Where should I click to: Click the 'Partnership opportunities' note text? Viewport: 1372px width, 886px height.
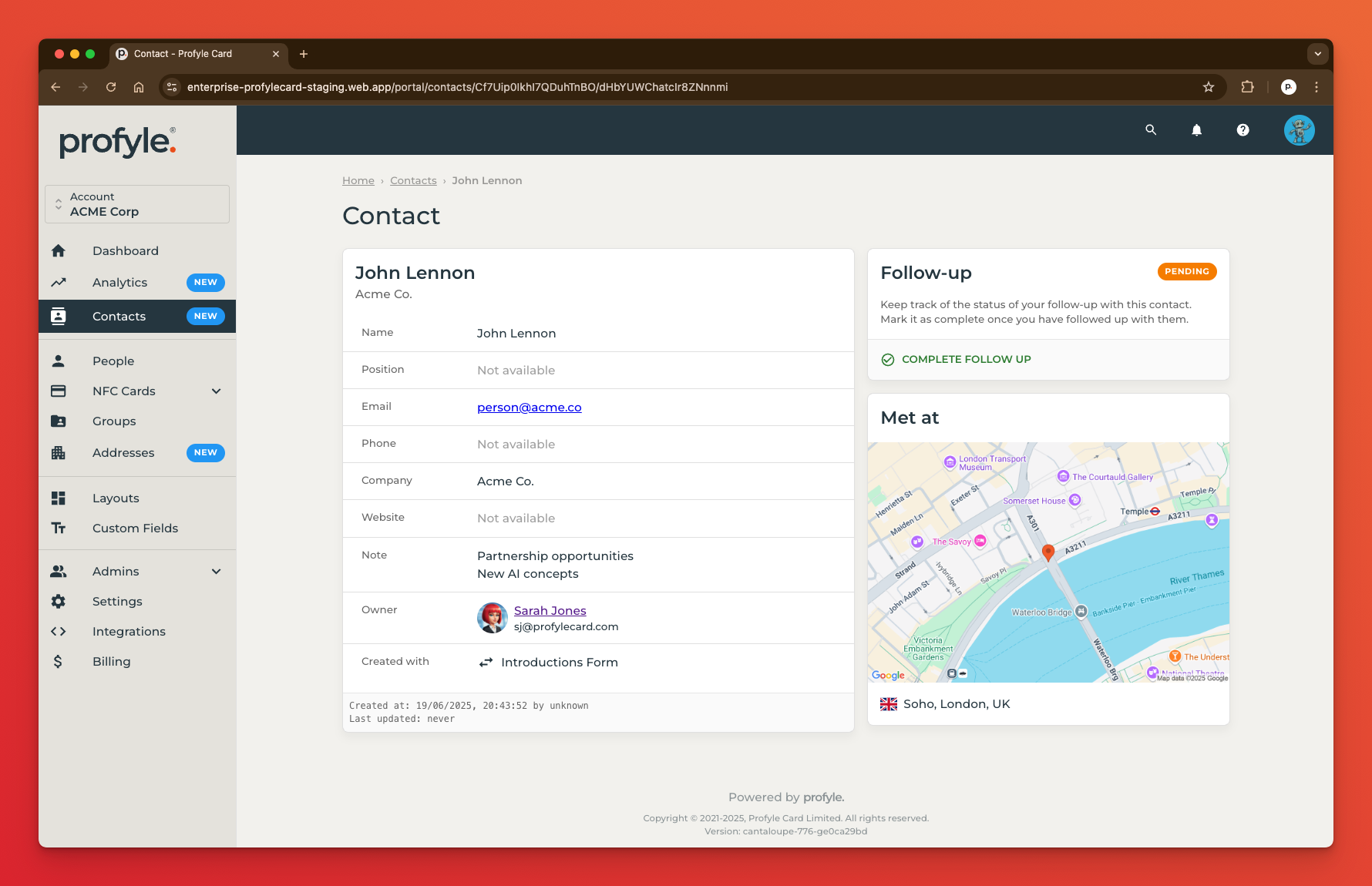(x=555, y=556)
